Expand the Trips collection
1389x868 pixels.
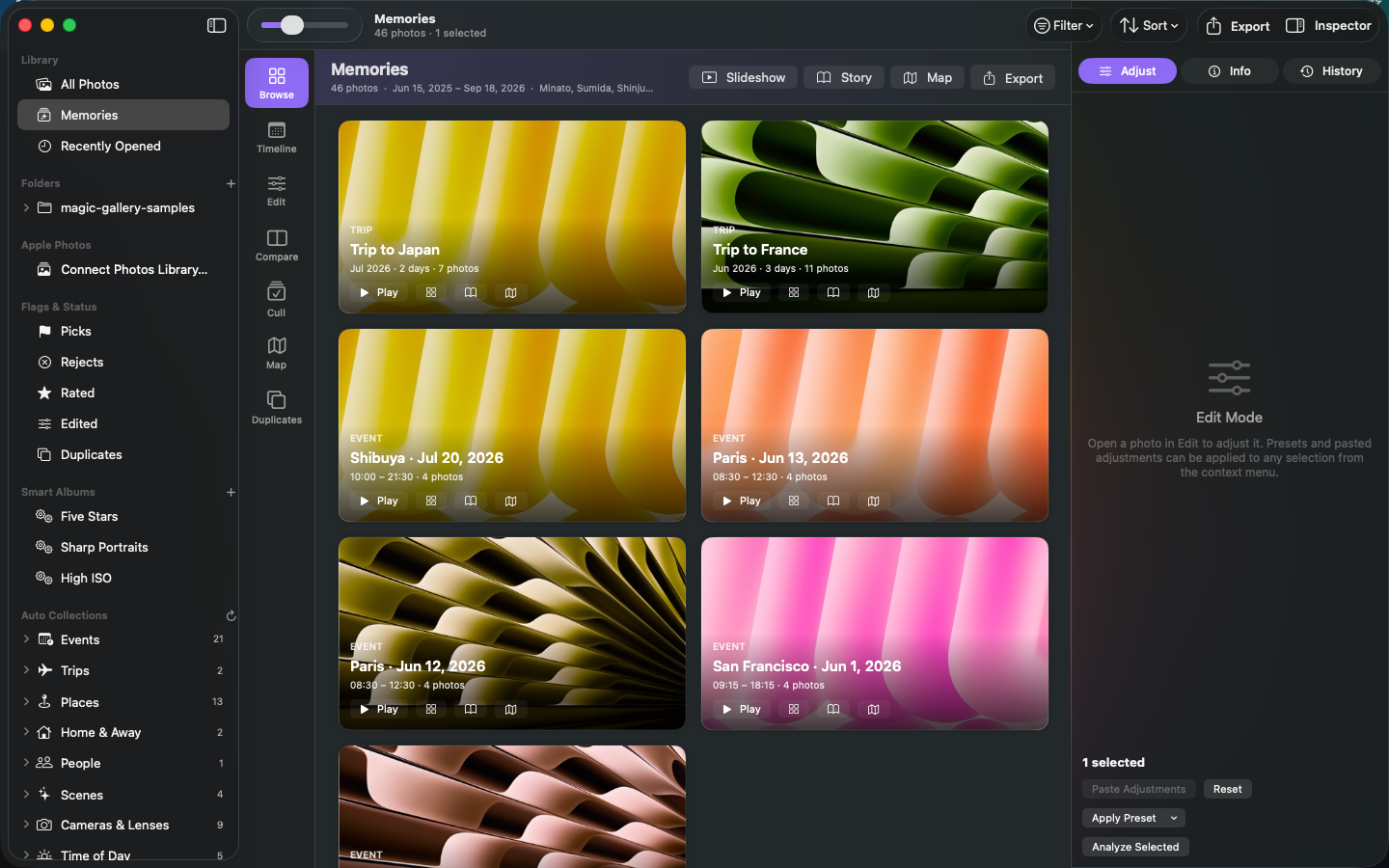(26, 670)
